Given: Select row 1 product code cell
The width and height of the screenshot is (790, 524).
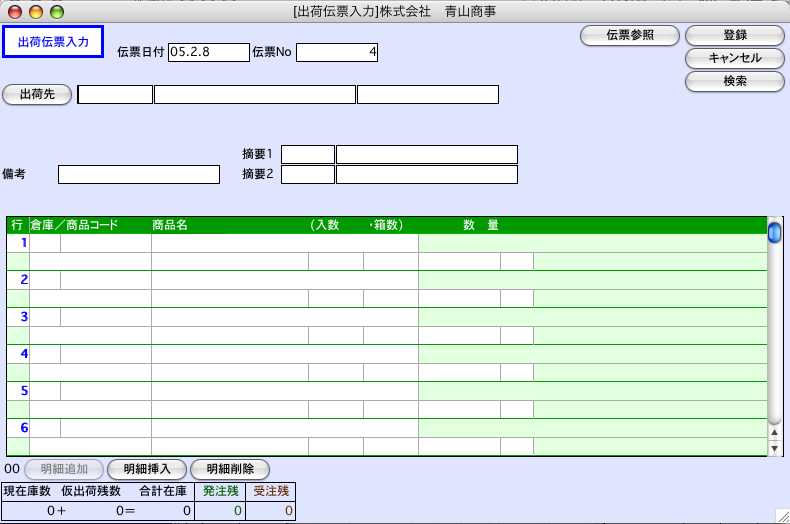Looking at the screenshot, I should (x=106, y=243).
